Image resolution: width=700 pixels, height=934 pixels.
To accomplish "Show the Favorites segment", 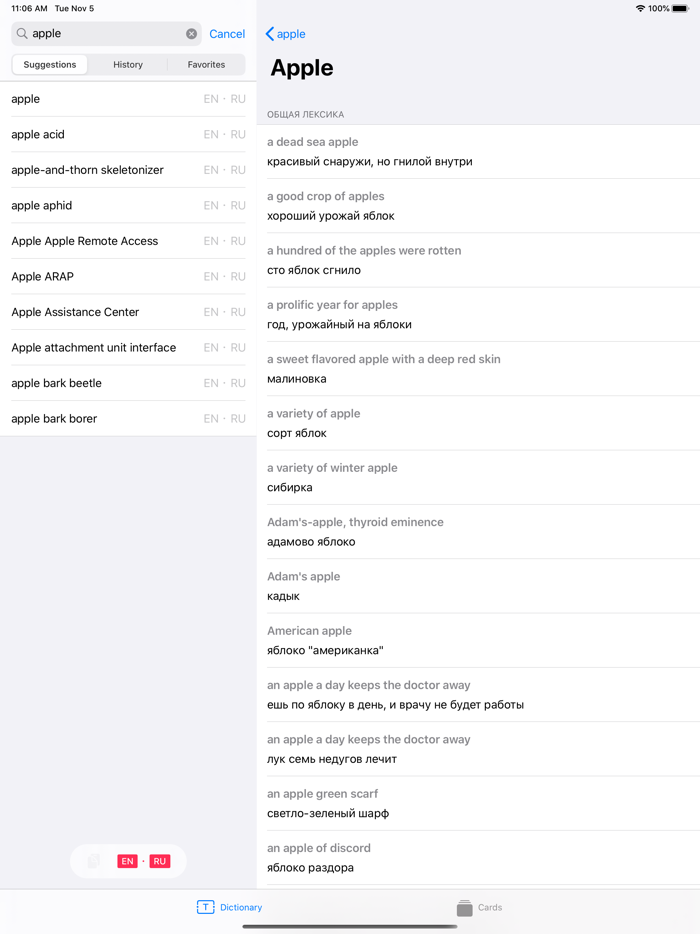I will tap(206, 65).
